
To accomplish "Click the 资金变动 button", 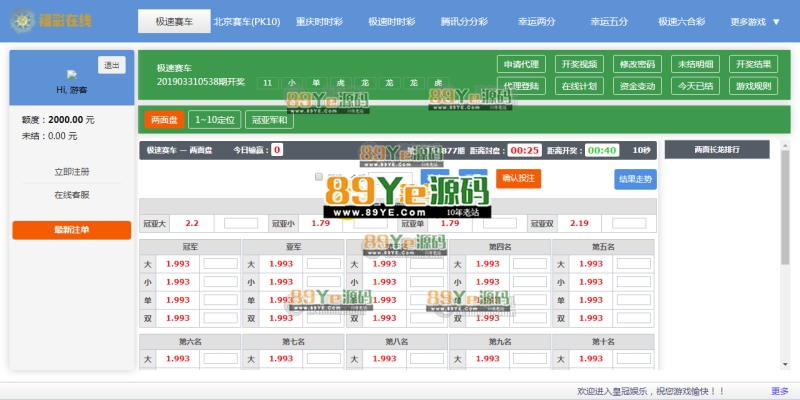I will (637, 86).
